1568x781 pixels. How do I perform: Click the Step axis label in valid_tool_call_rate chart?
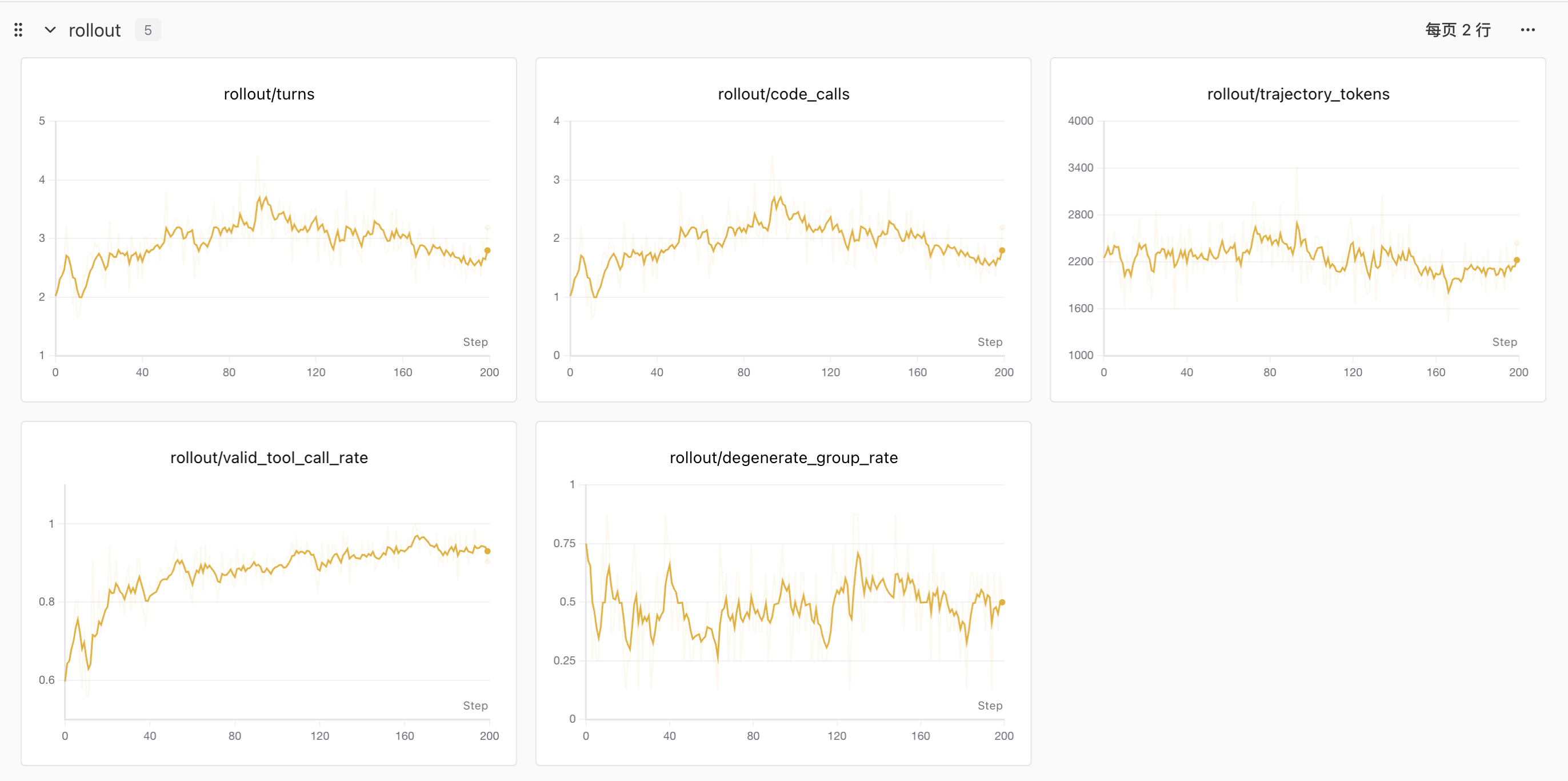click(475, 706)
